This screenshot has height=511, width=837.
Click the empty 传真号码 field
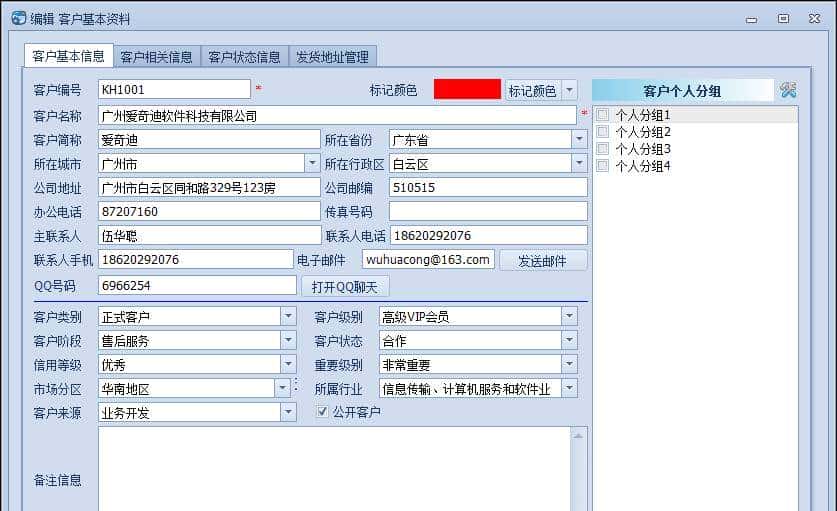(x=488, y=211)
